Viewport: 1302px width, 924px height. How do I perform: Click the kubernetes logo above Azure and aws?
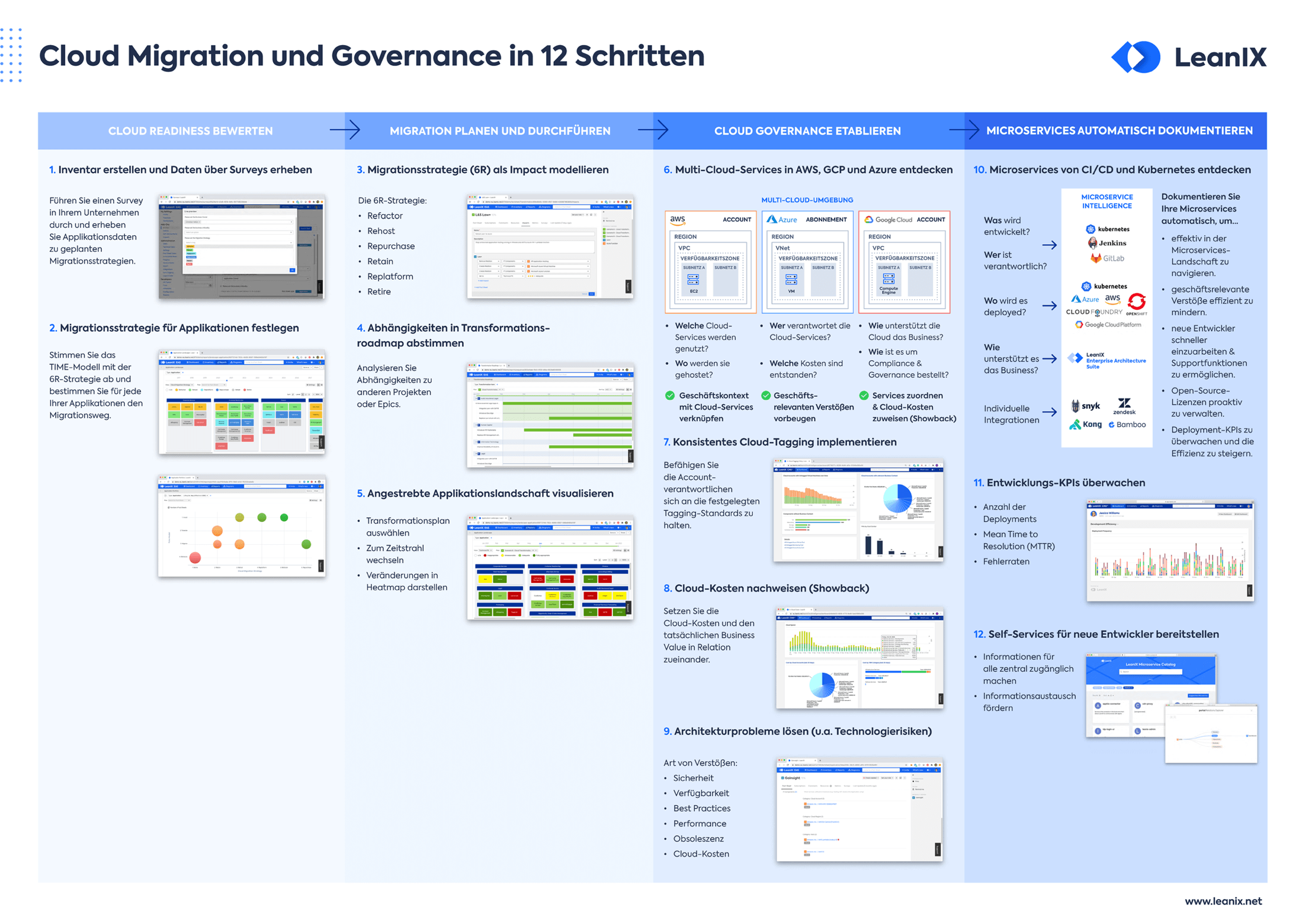click(x=1104, y=286)
